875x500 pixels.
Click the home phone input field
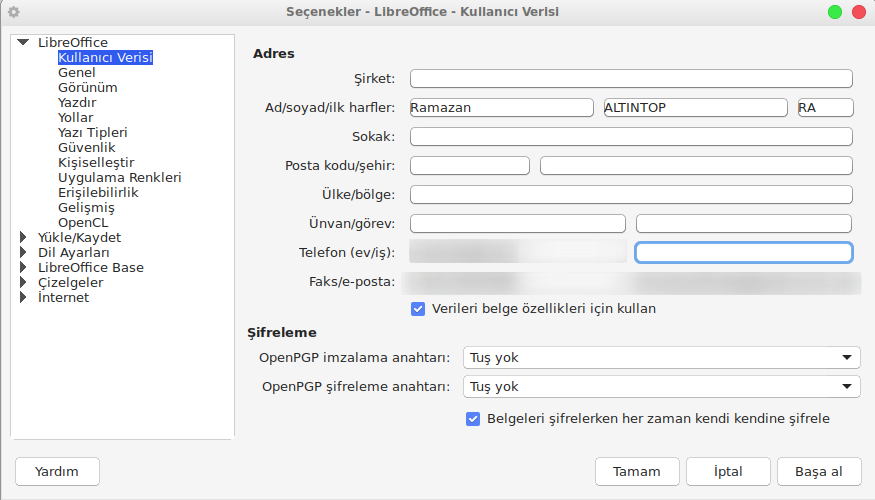pos(517,252)
